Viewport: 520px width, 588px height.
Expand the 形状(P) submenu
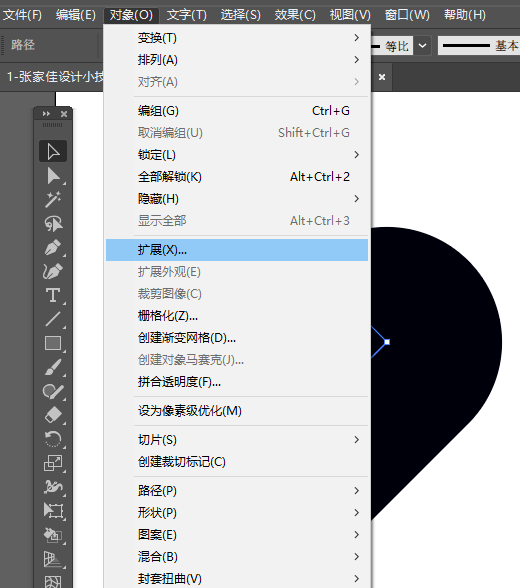click(x=237, y=513)
